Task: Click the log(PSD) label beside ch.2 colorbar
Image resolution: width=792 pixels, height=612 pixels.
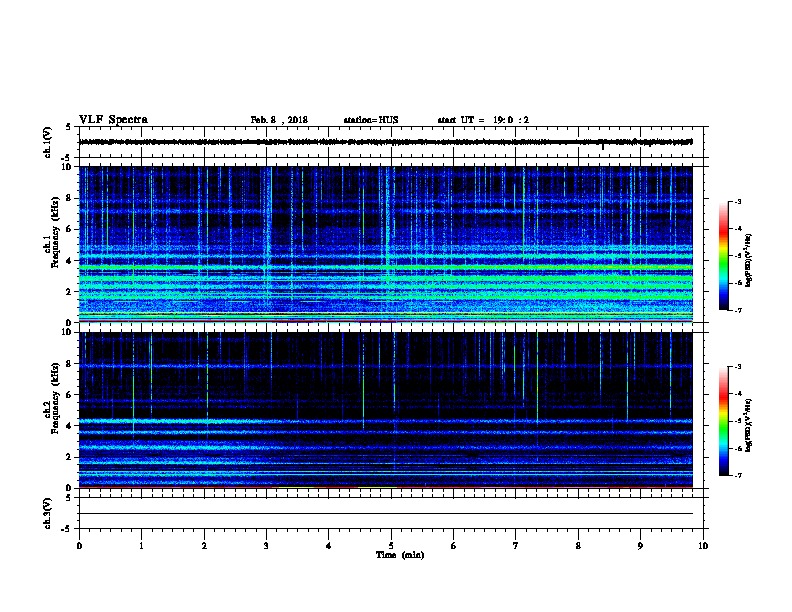Action: click(x=749, y=425)
